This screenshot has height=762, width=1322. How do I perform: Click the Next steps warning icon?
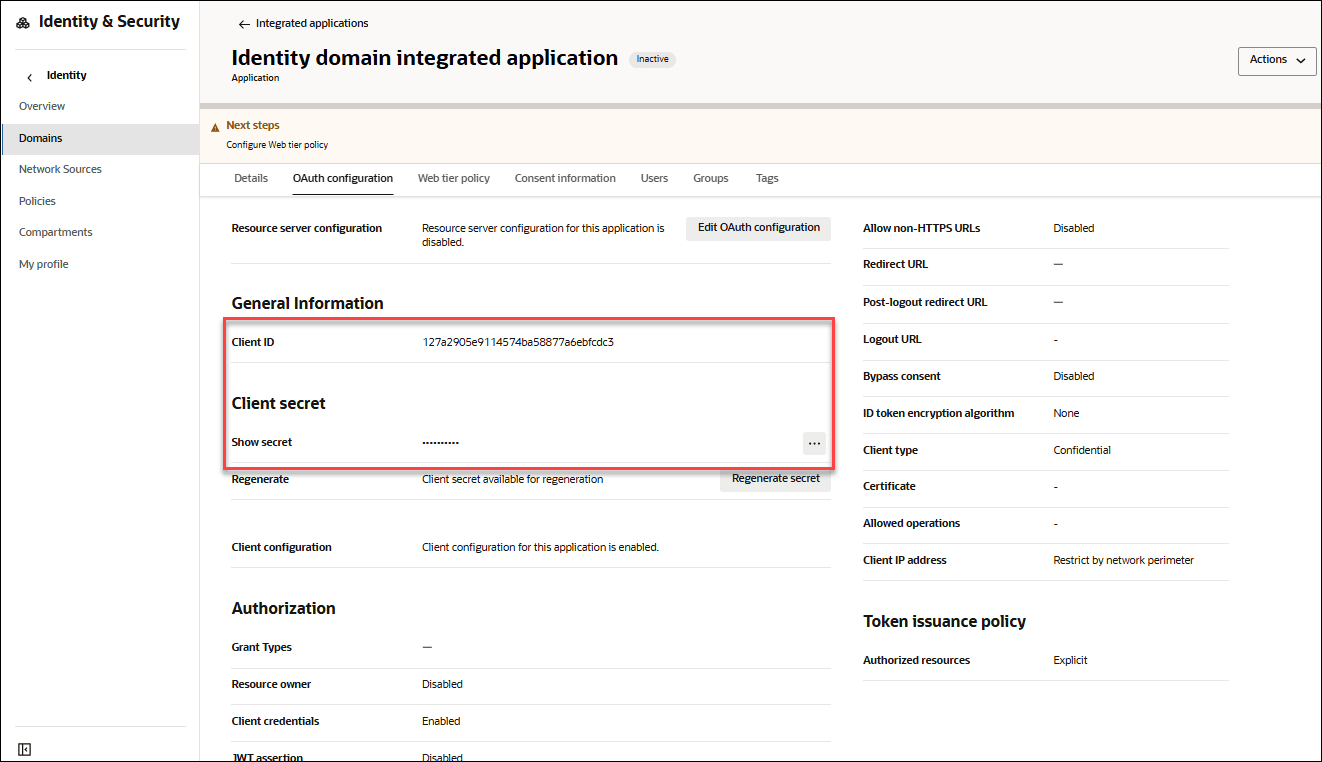click(x=215, y=125)
